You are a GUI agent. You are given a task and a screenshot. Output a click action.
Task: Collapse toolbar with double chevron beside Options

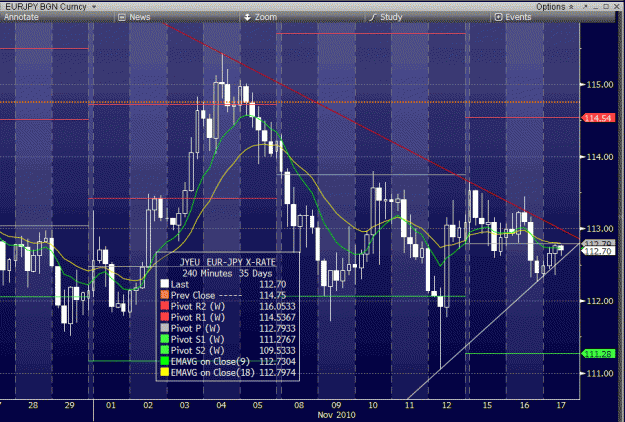[571, 7]
